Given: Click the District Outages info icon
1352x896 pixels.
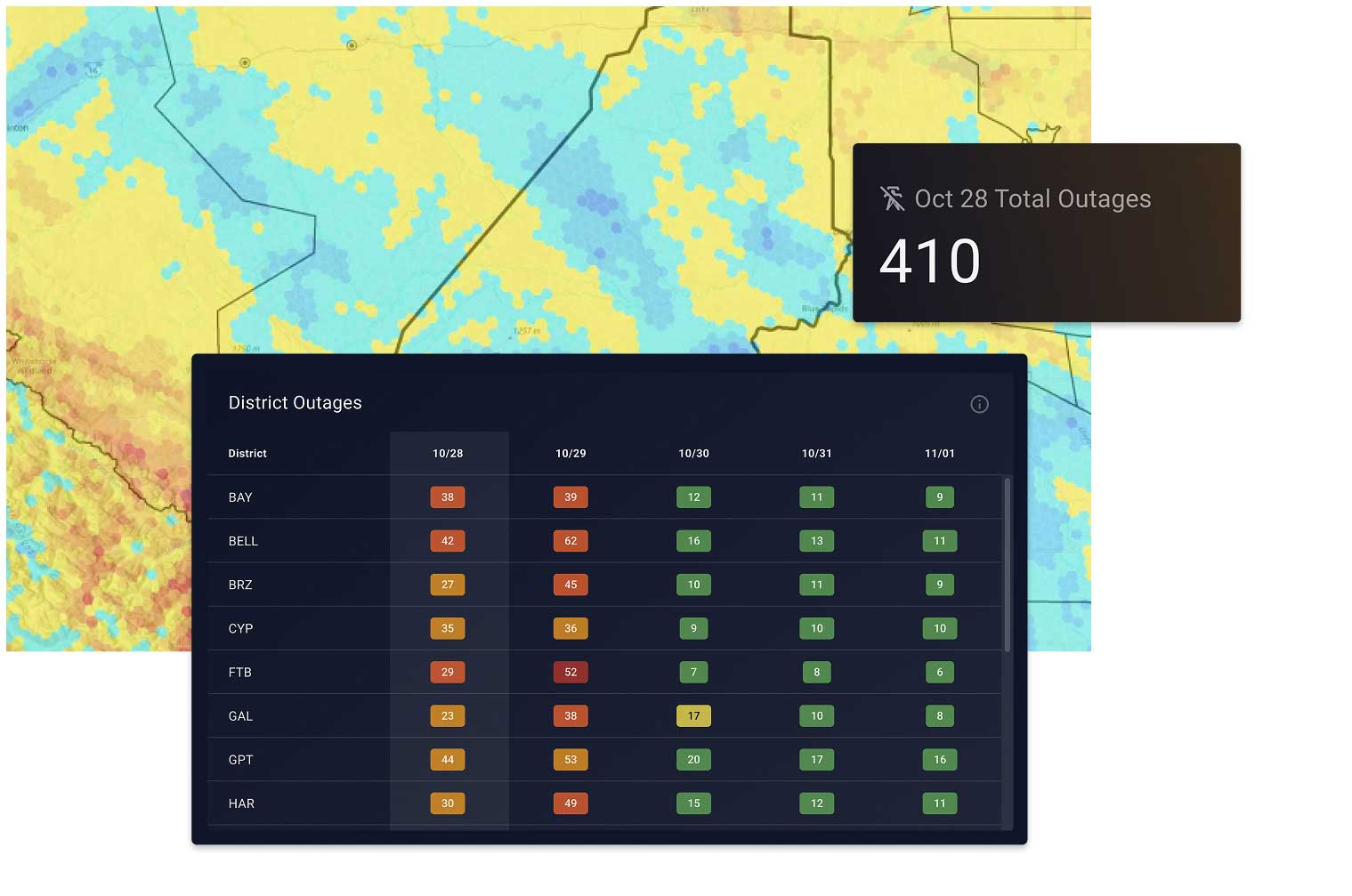Looking at the screenshot, I should (979, 404).
